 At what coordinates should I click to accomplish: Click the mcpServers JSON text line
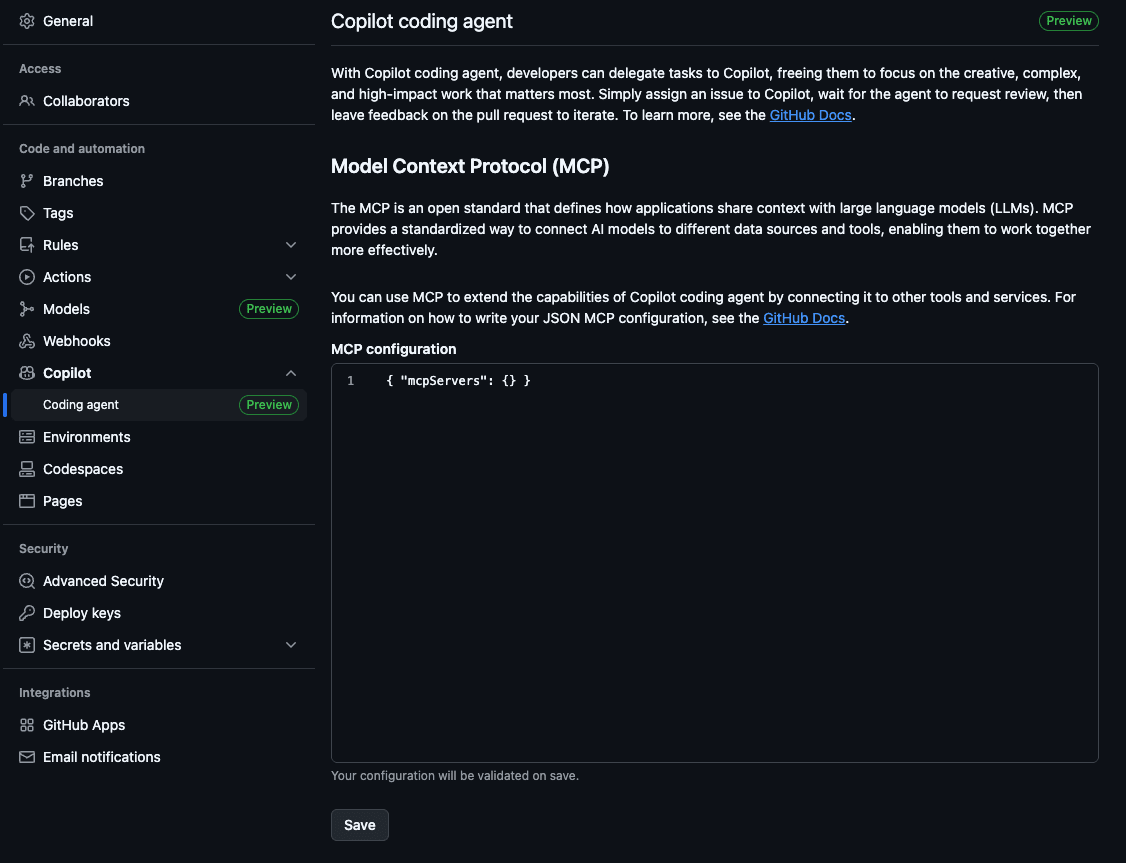(x=458, y=381)
